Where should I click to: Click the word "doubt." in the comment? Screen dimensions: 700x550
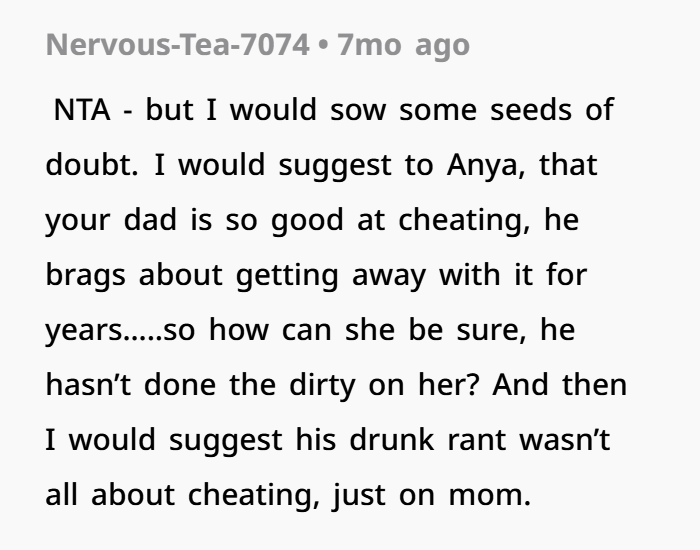(91, 165)
